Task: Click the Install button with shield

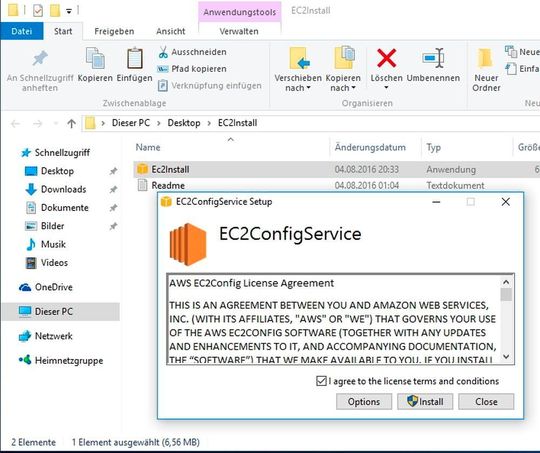Action: click(425, 402)
